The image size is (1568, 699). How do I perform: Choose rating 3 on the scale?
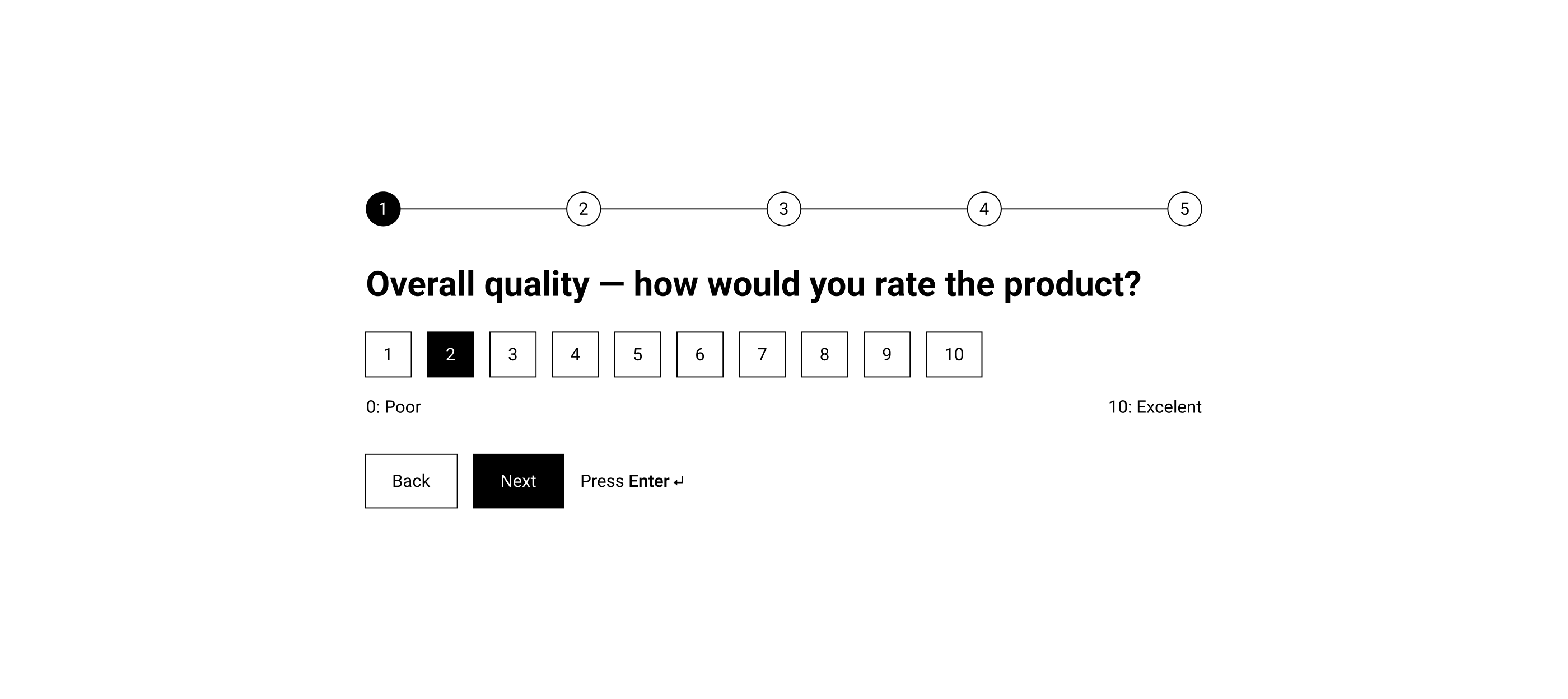[x=513, y=354]
